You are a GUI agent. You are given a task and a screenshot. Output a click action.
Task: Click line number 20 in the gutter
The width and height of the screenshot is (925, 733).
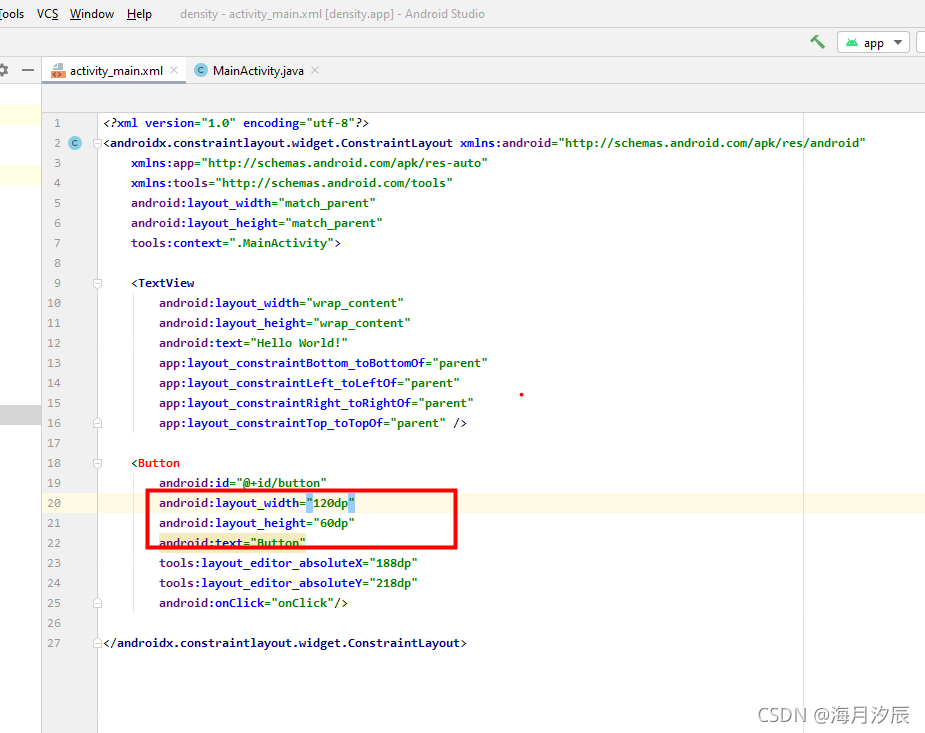[x=54, y=503]
